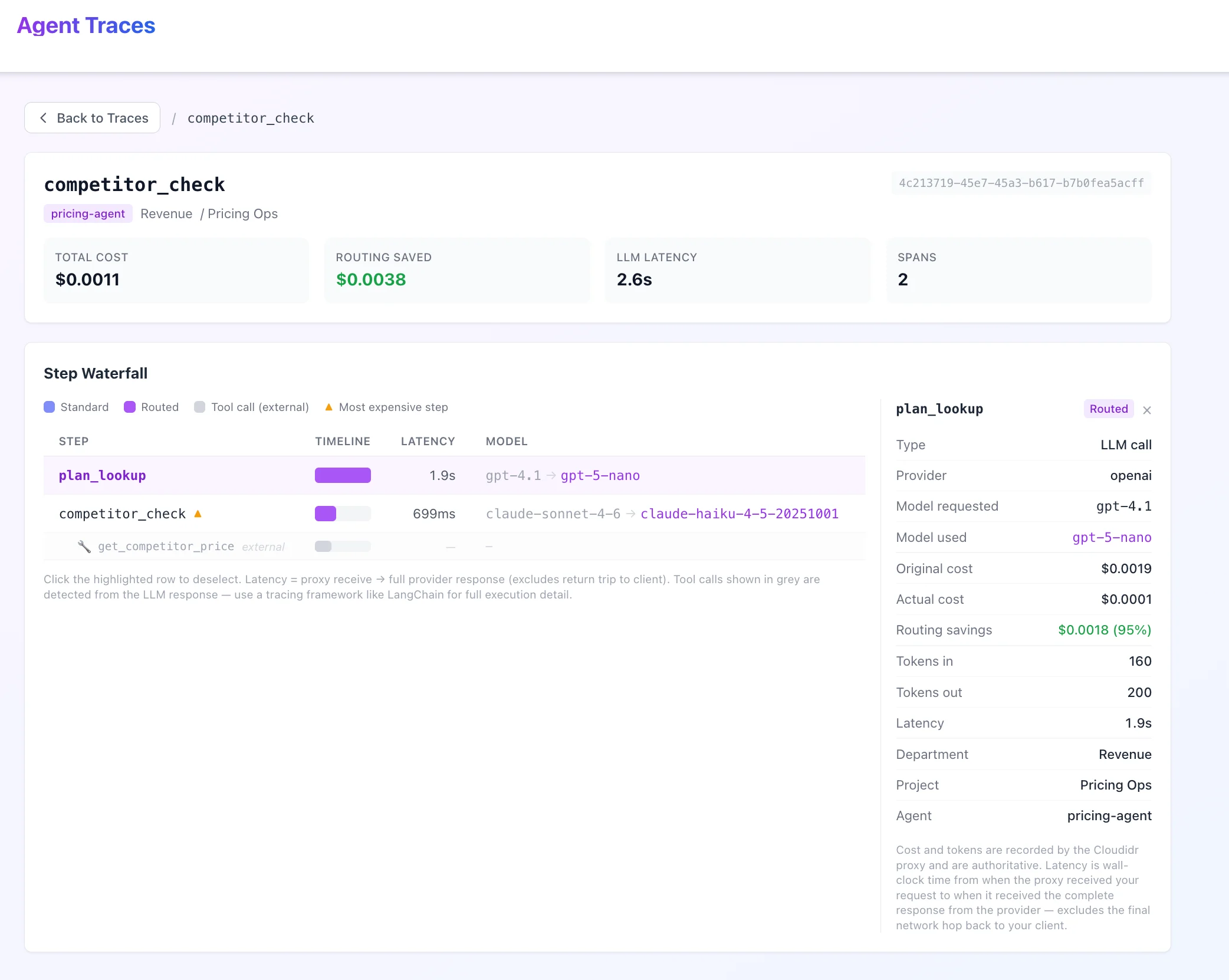Click claude-haiku-4-5-20251001 model name
1229x980 pixels.
740,514
